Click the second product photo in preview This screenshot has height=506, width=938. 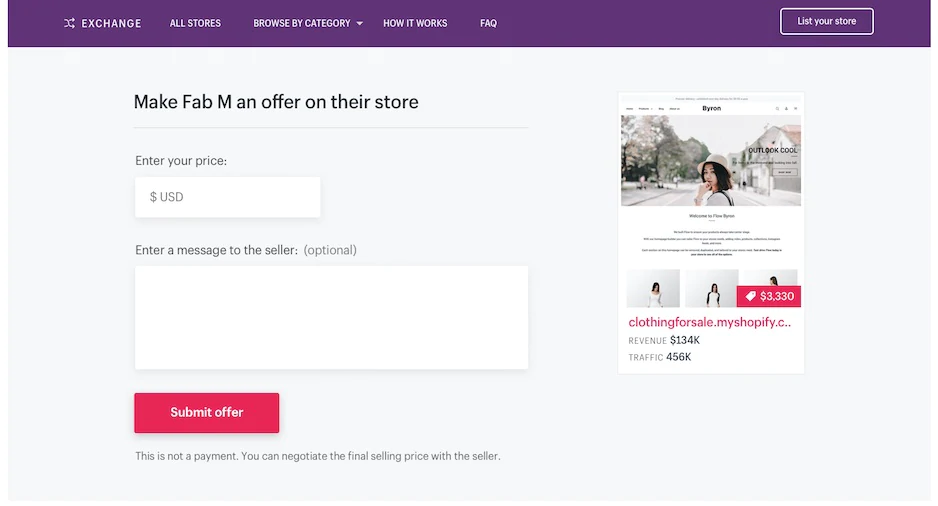coord(711,289)
